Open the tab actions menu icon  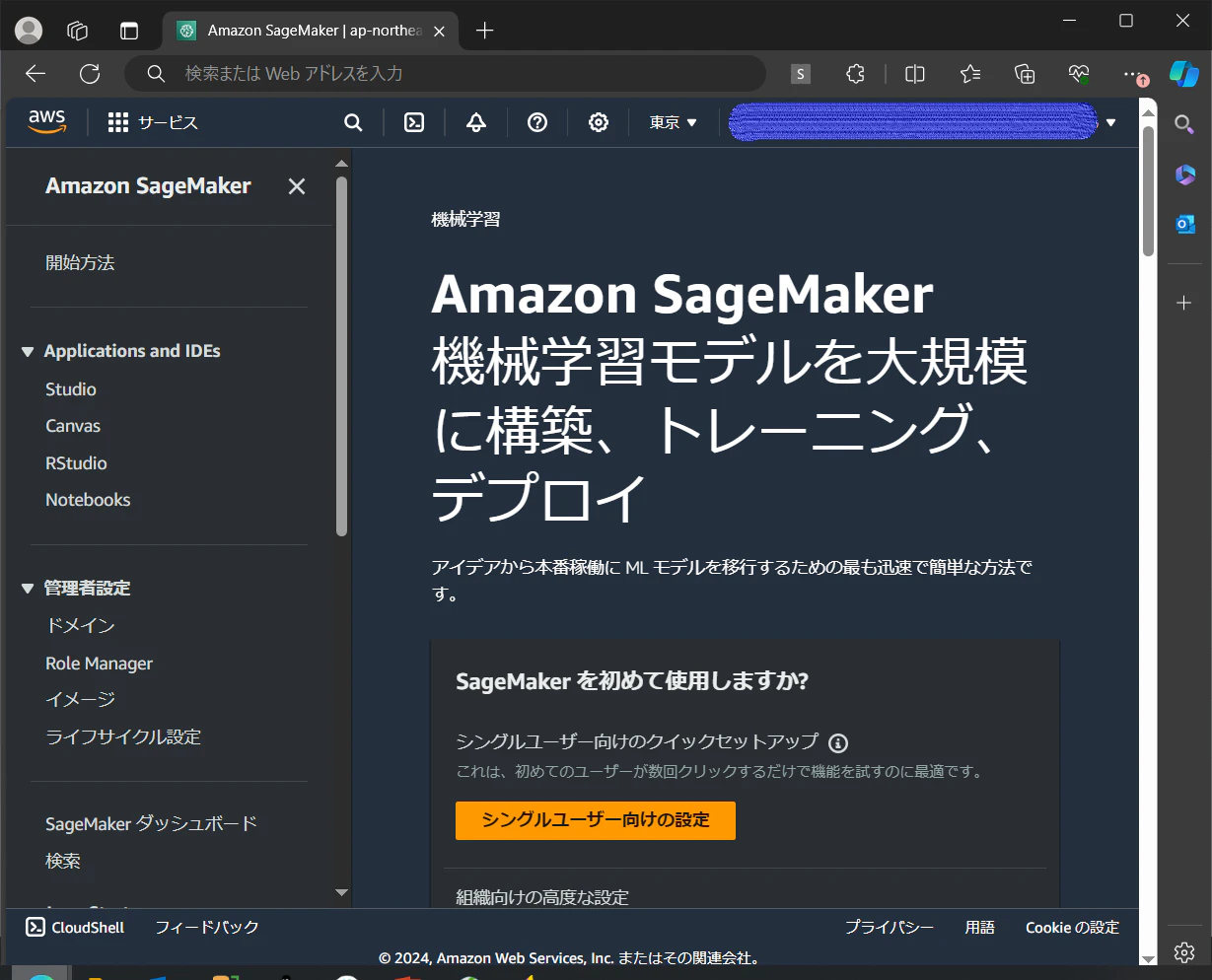78,31
